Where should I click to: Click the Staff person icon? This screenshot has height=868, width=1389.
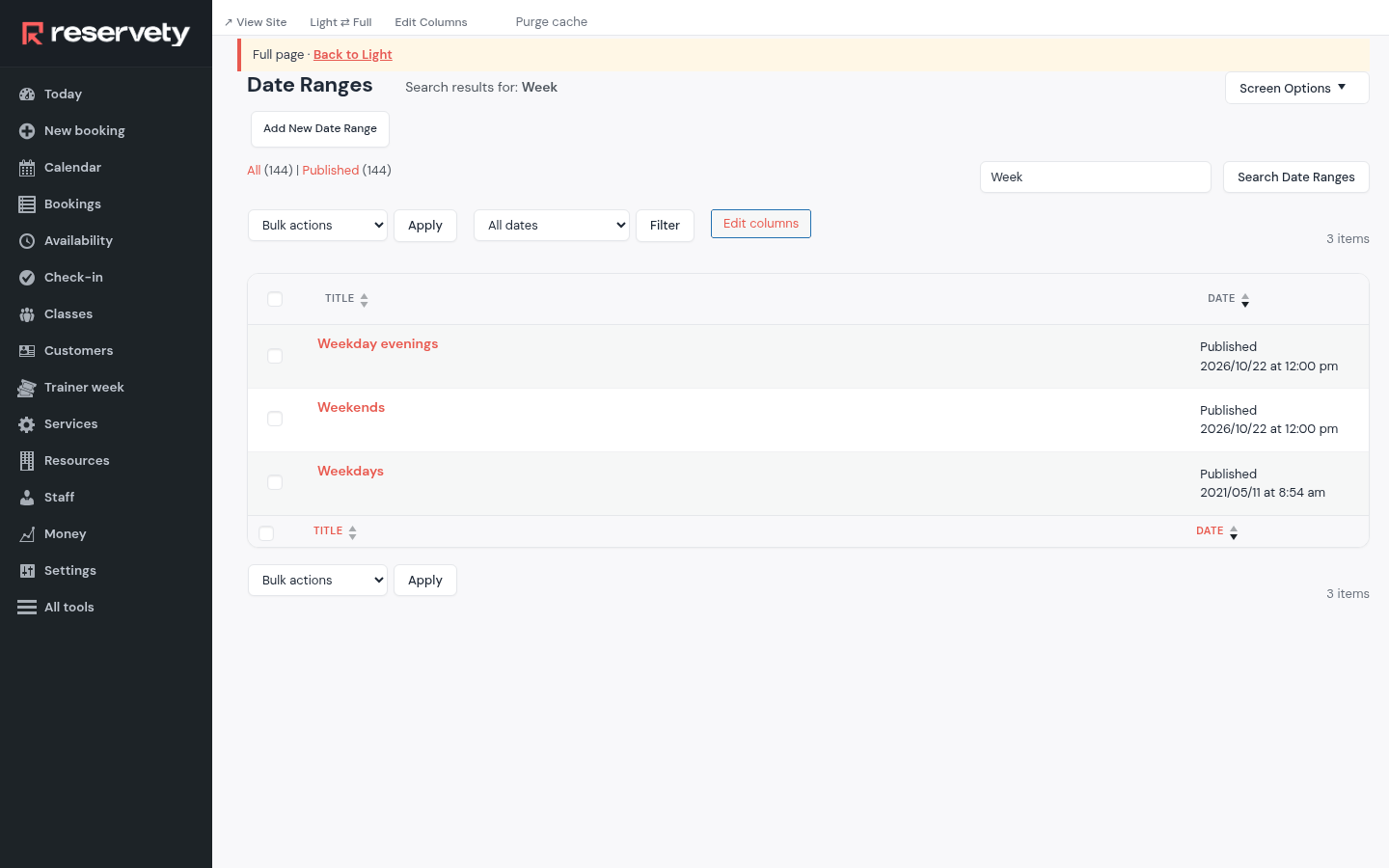[x=27, y=498]
